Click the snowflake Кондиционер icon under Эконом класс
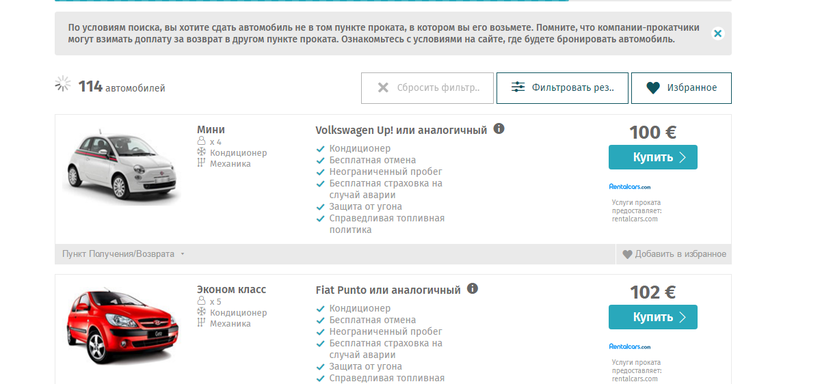The width and height of the screenshot is (820, 384). click(201, 312)
